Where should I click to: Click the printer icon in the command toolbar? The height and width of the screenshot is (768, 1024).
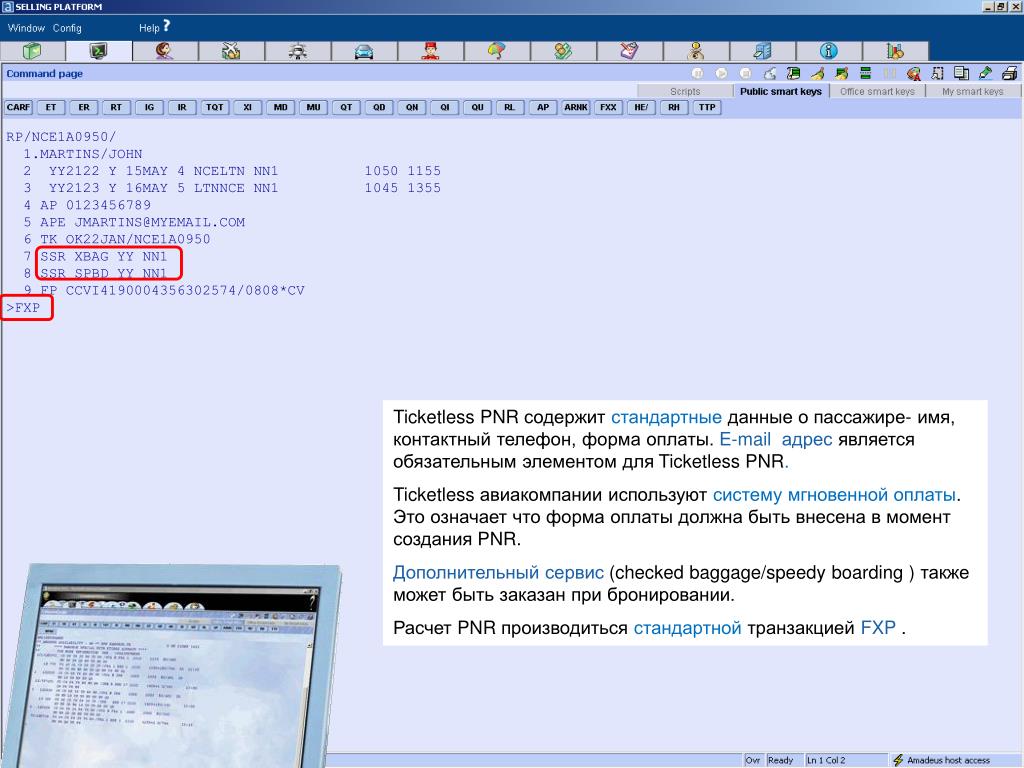pos(1009,73)
